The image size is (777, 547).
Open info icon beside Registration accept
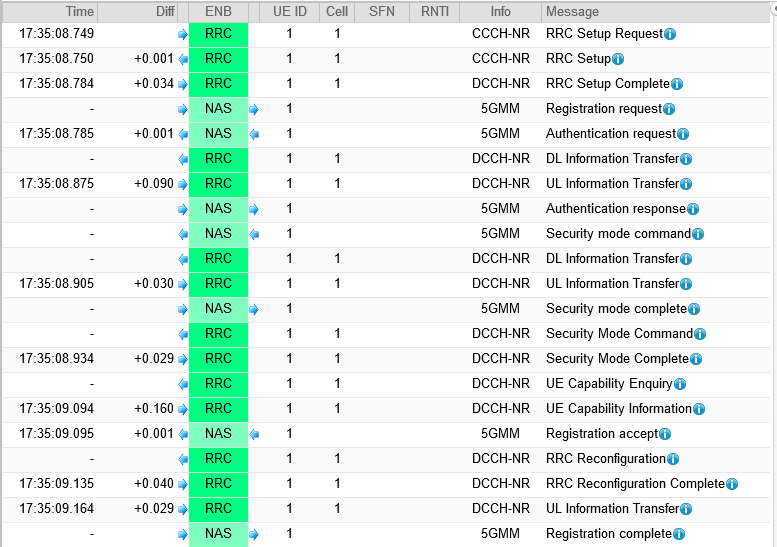(665, 434)
